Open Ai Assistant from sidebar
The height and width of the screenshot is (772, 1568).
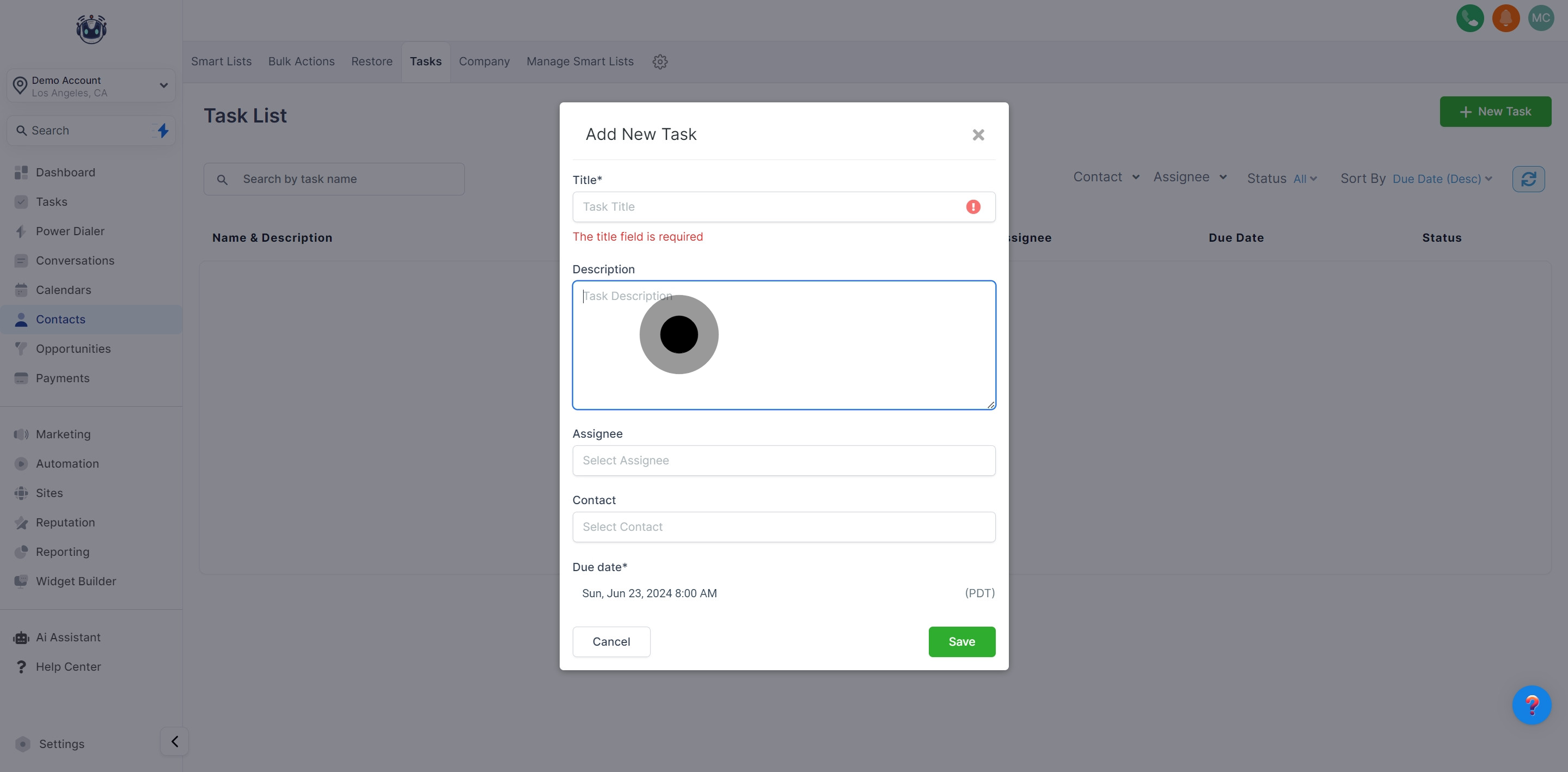tap(68, 637)
